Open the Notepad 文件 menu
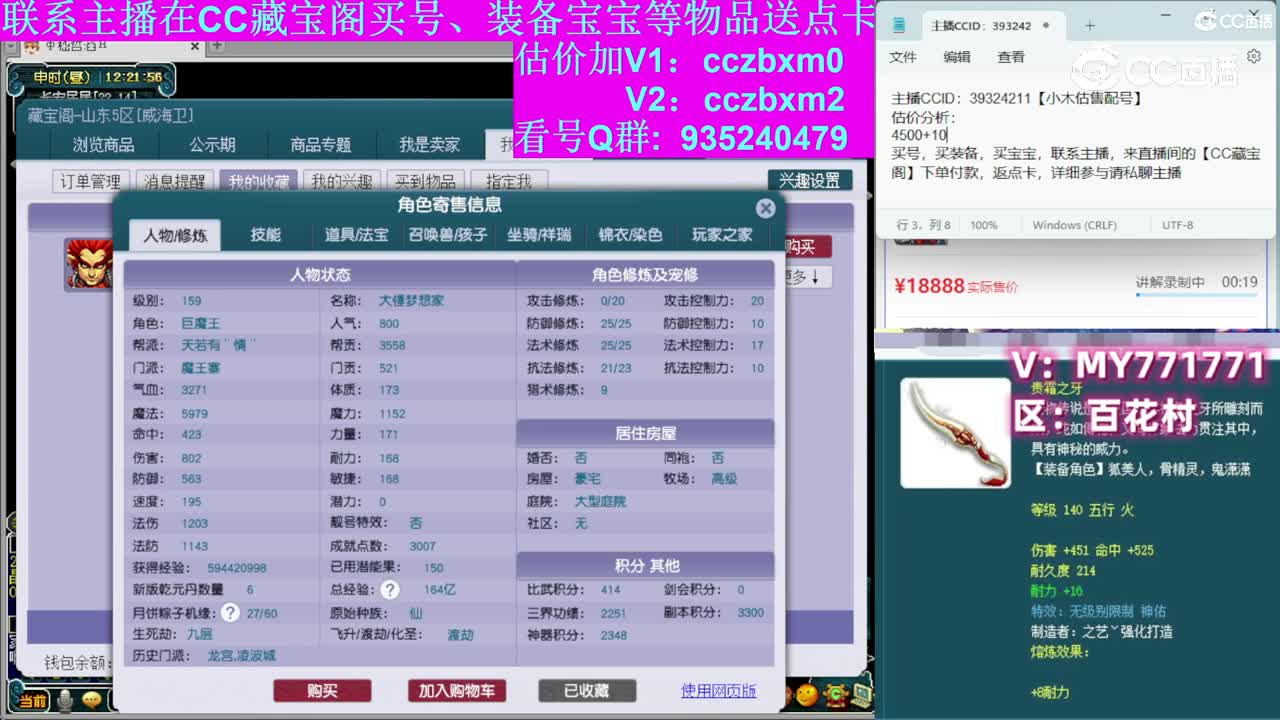Screen dimensions: 1280x720 click(x=903, y=57)
